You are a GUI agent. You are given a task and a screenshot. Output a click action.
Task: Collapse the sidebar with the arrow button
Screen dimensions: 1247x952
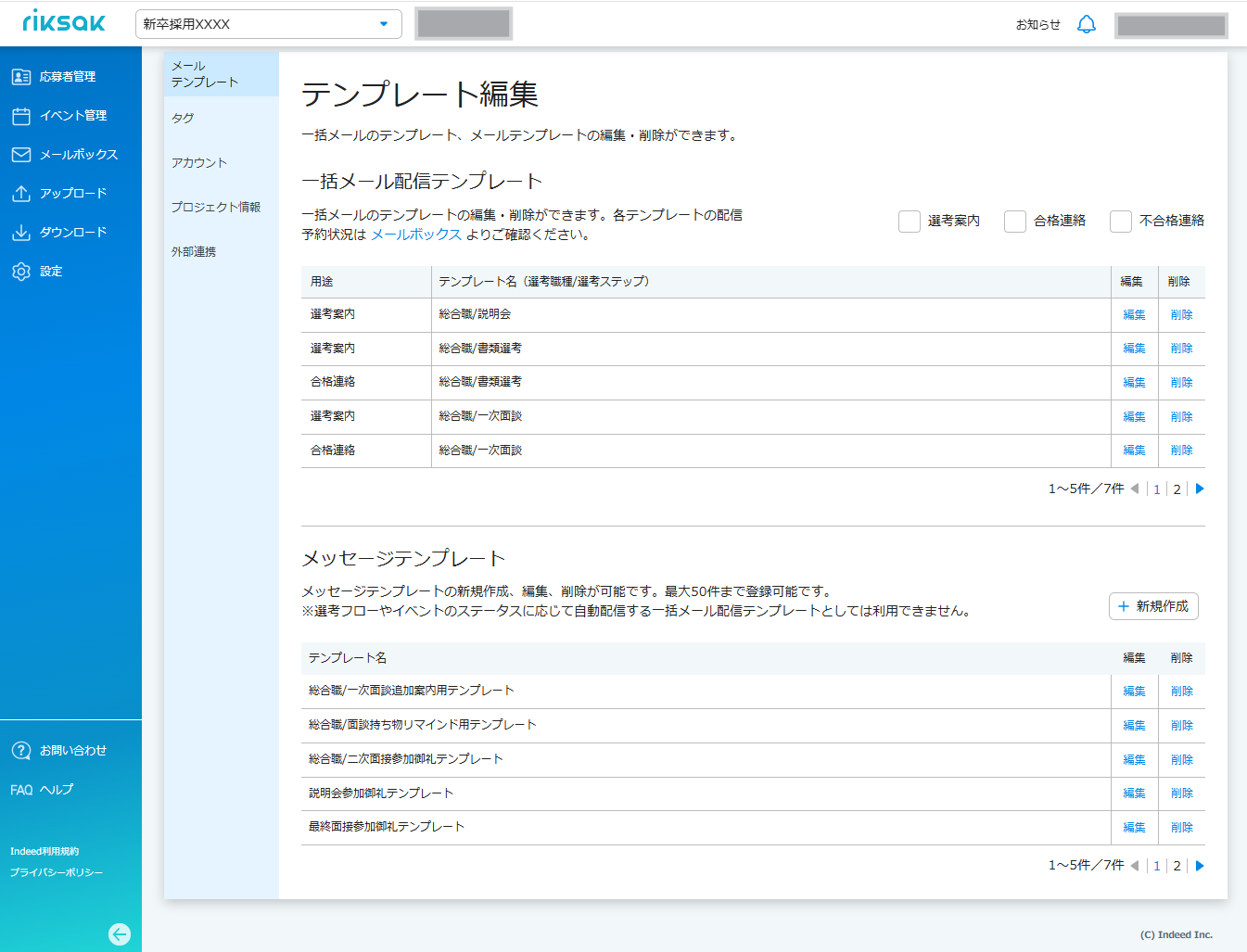tap(120, 934)
